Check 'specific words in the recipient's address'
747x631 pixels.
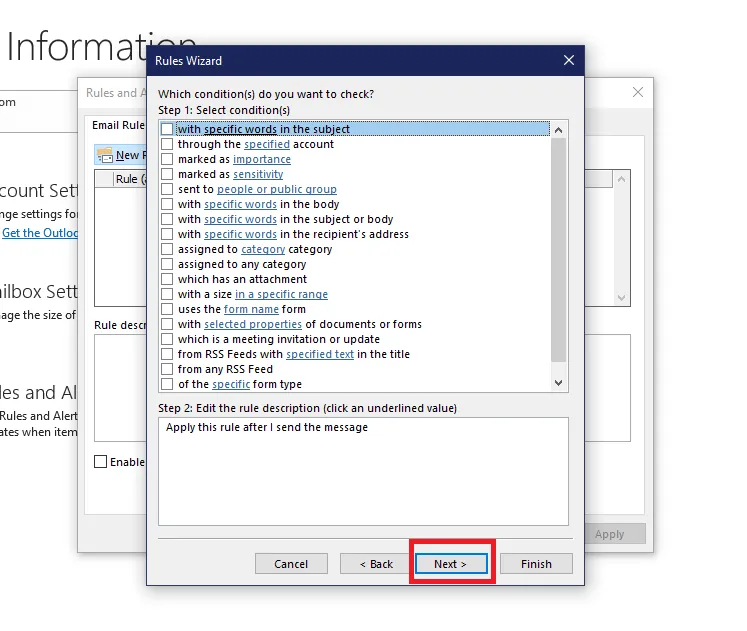tap(167, 234)
